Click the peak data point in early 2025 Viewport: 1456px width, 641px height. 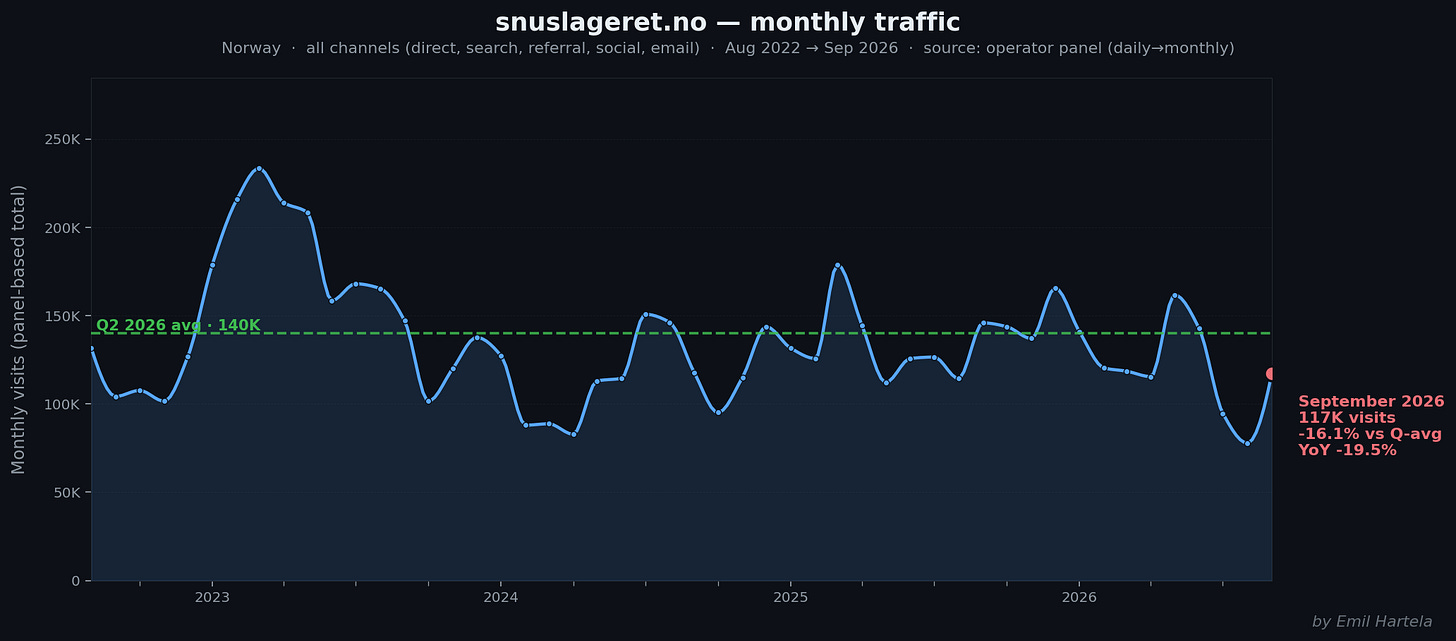pos(837,265)
